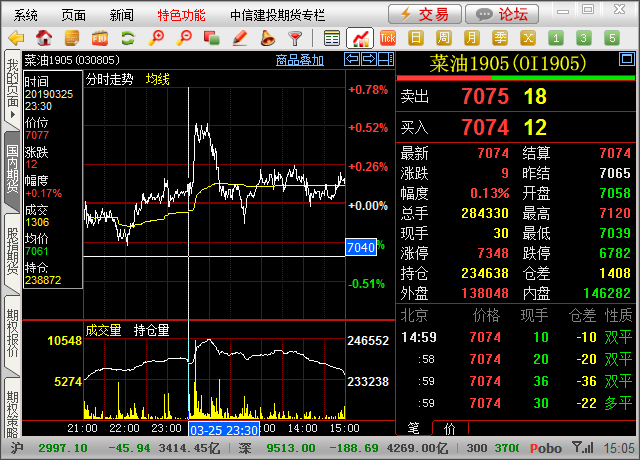This screenshot has height=460, width=640.
Task: Click the alert bell icon
Action: point(266,38)
